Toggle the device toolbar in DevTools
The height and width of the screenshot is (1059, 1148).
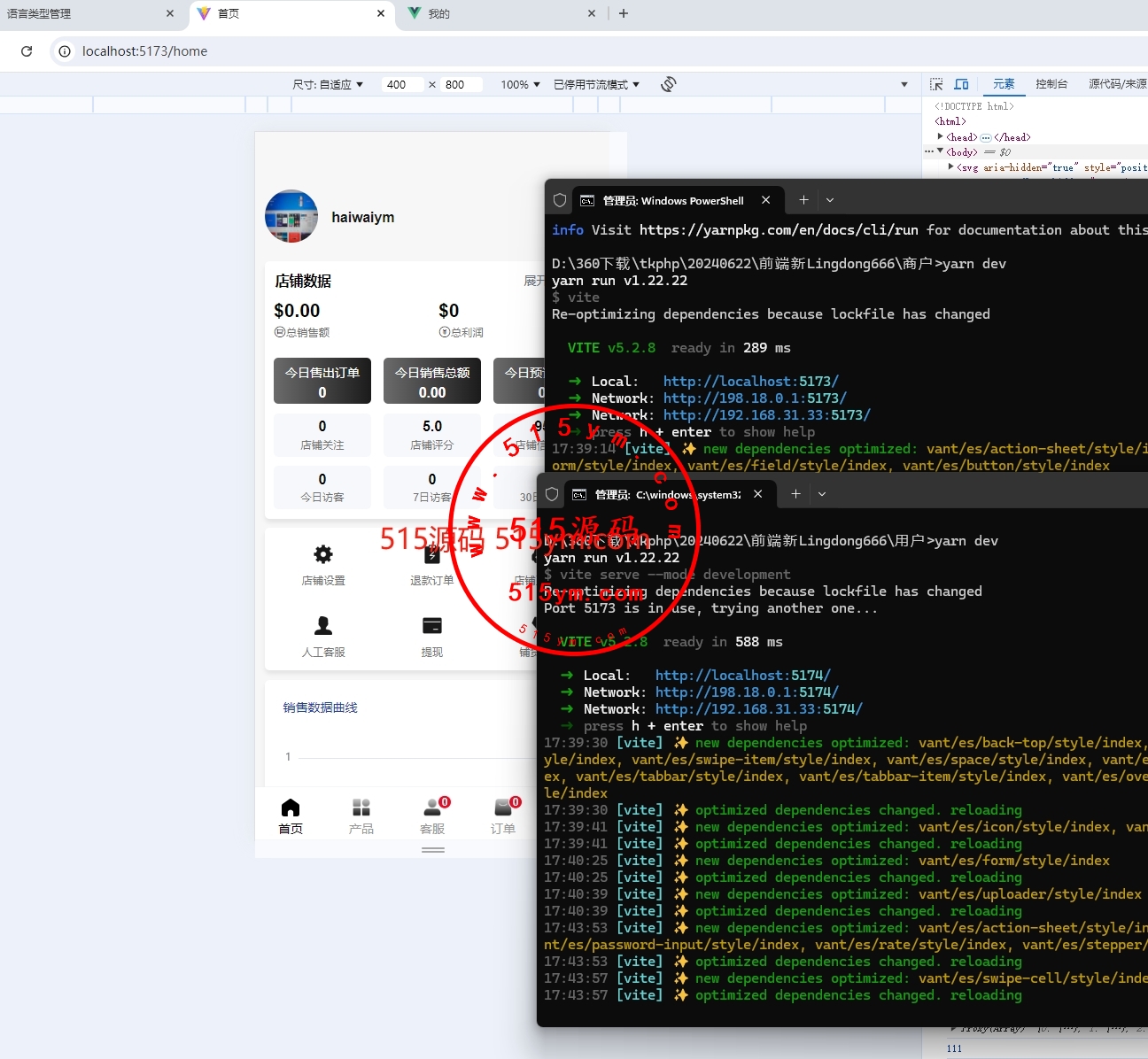961,84
